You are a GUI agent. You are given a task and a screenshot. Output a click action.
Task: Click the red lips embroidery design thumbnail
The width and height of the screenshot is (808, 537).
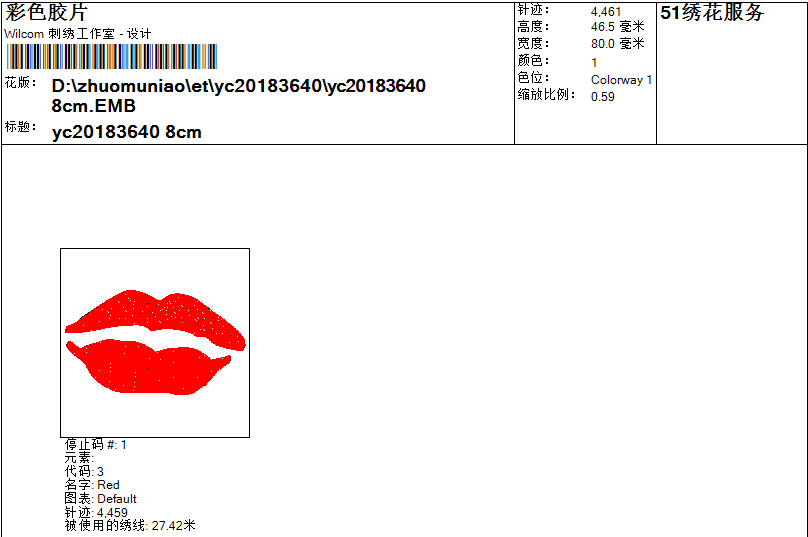click(x=155, y=343)
